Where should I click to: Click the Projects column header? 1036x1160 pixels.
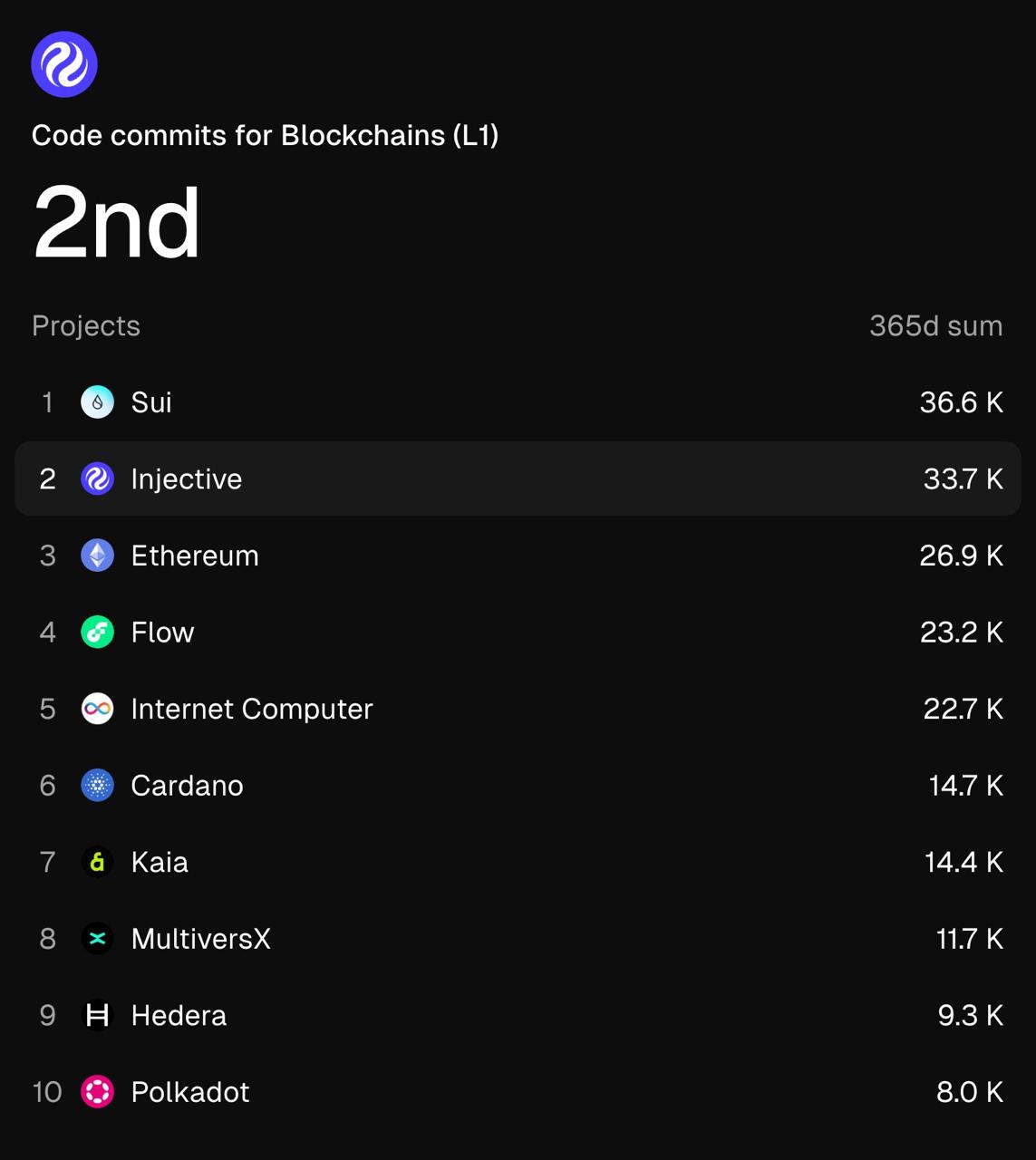(86, 326)
